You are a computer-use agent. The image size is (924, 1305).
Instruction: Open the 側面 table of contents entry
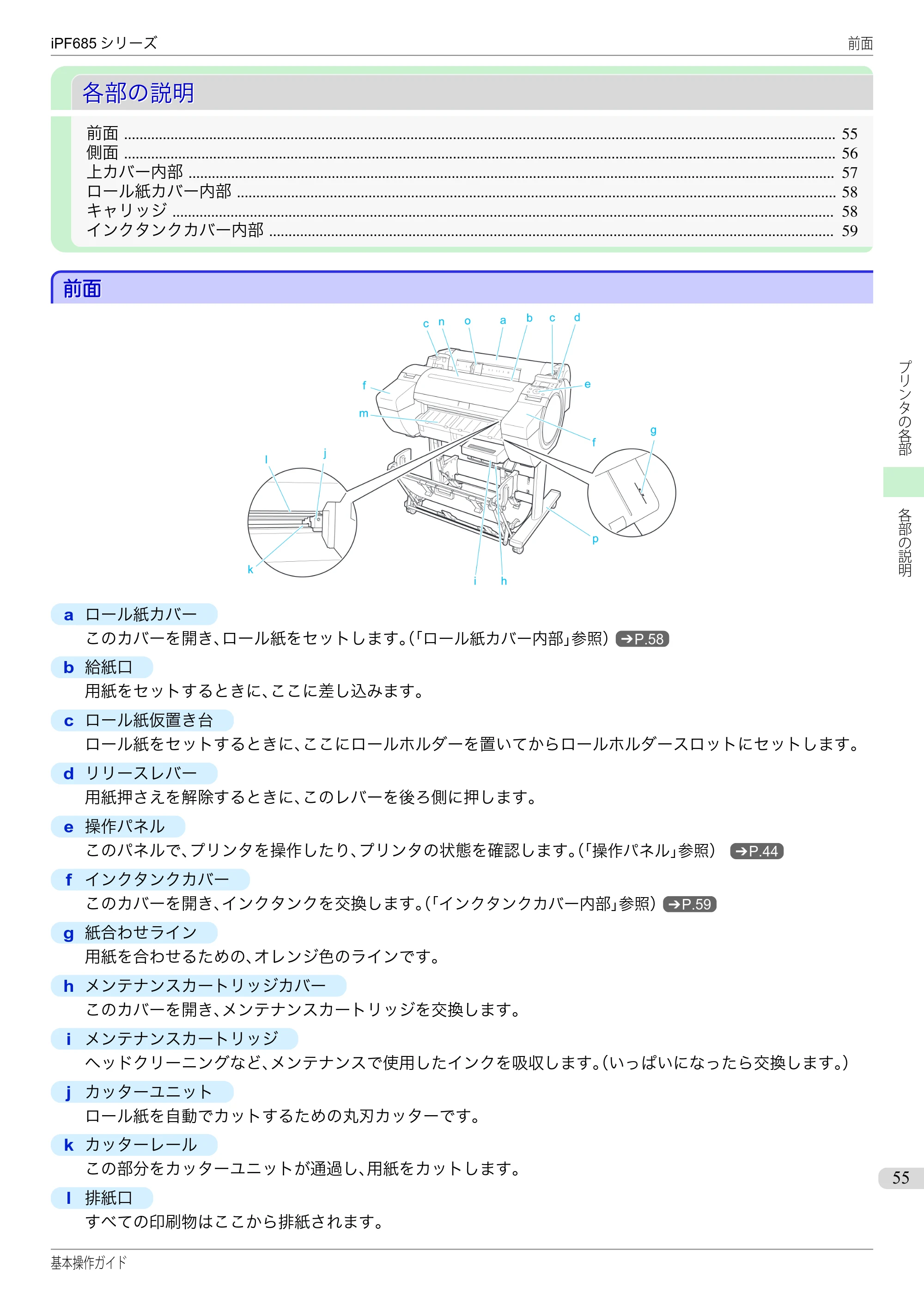click(x=472, y=153)
